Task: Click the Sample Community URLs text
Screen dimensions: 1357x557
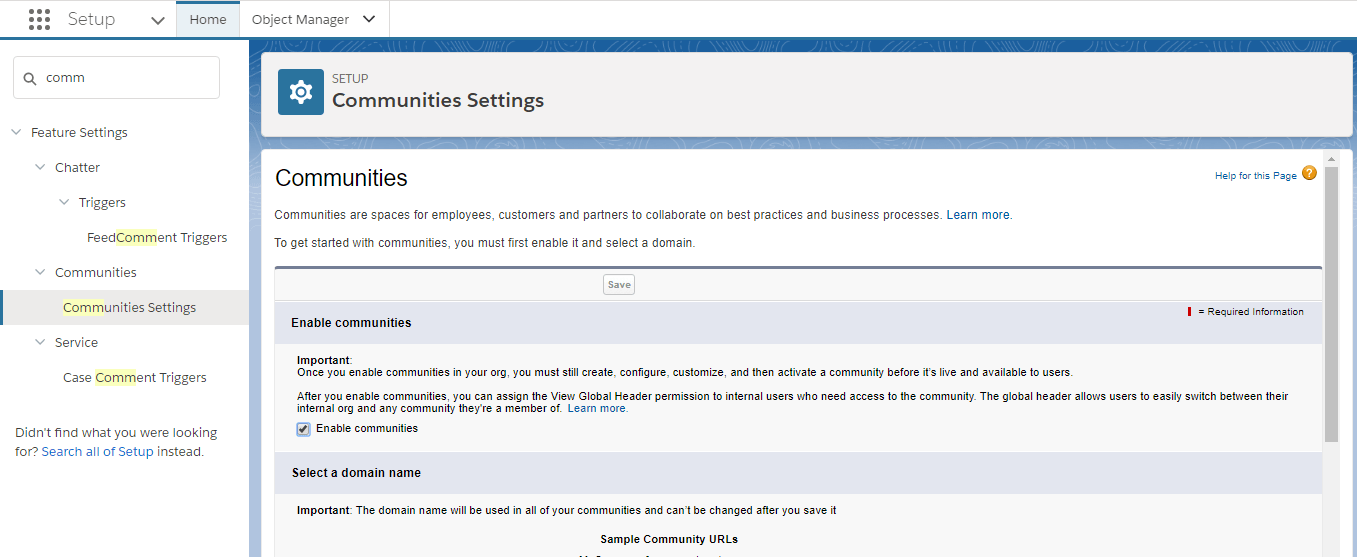Action: [x=669, y=540]
